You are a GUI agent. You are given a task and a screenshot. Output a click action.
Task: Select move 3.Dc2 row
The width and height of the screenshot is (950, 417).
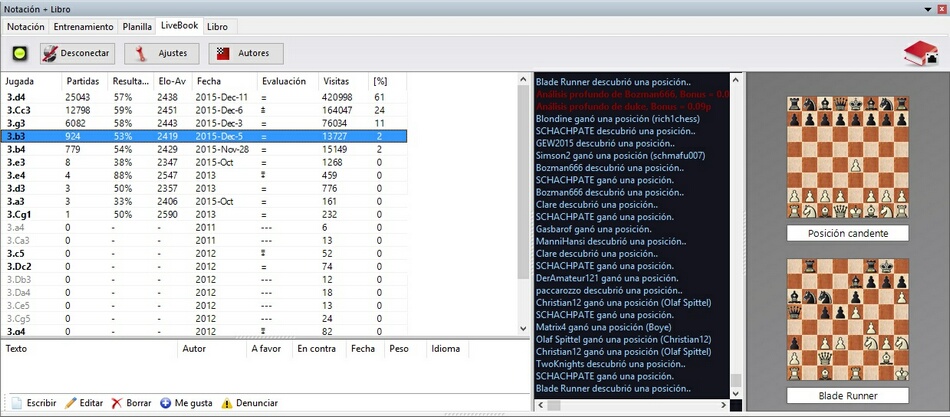(204, 267)
